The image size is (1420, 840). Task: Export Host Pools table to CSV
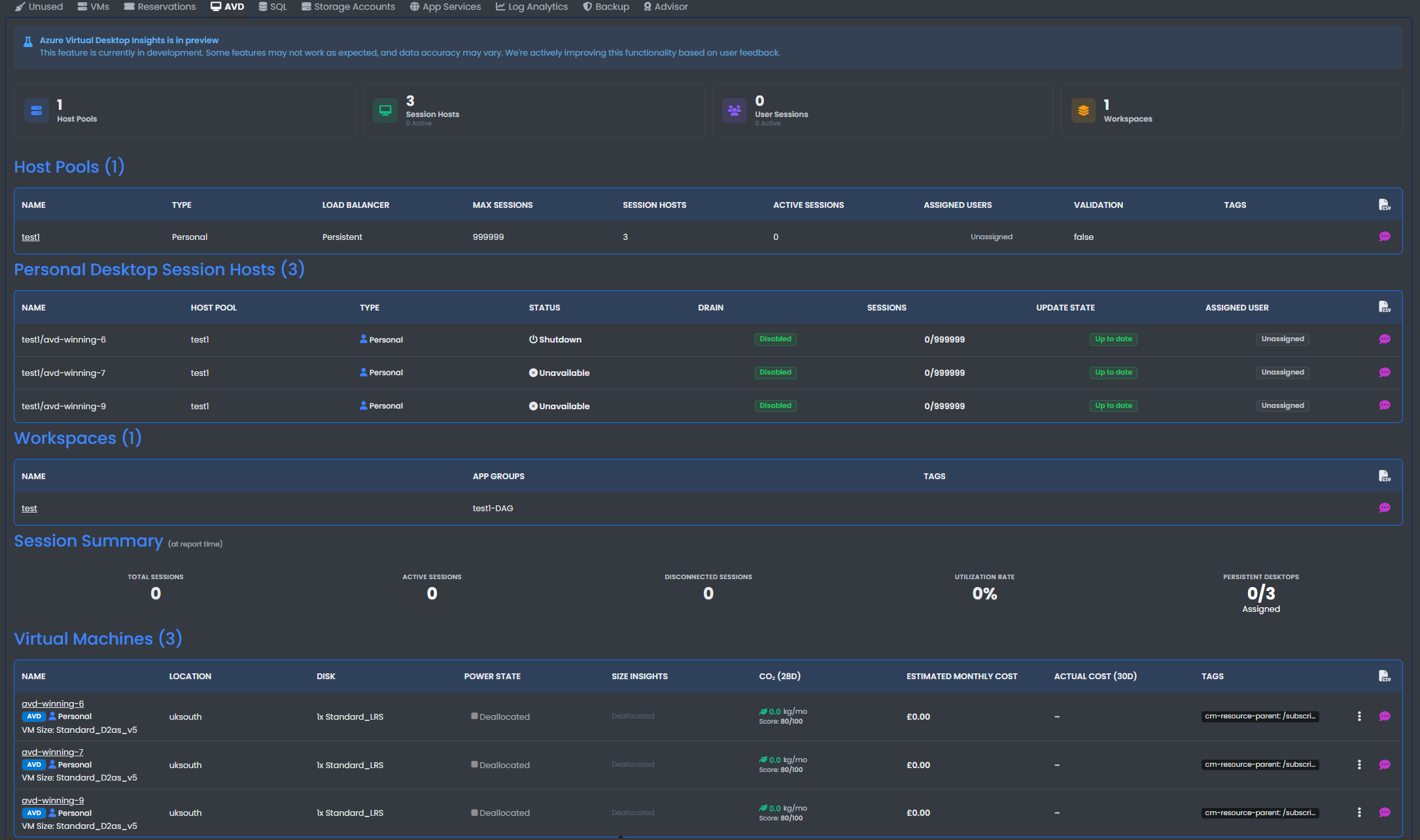coord(1384,205)
